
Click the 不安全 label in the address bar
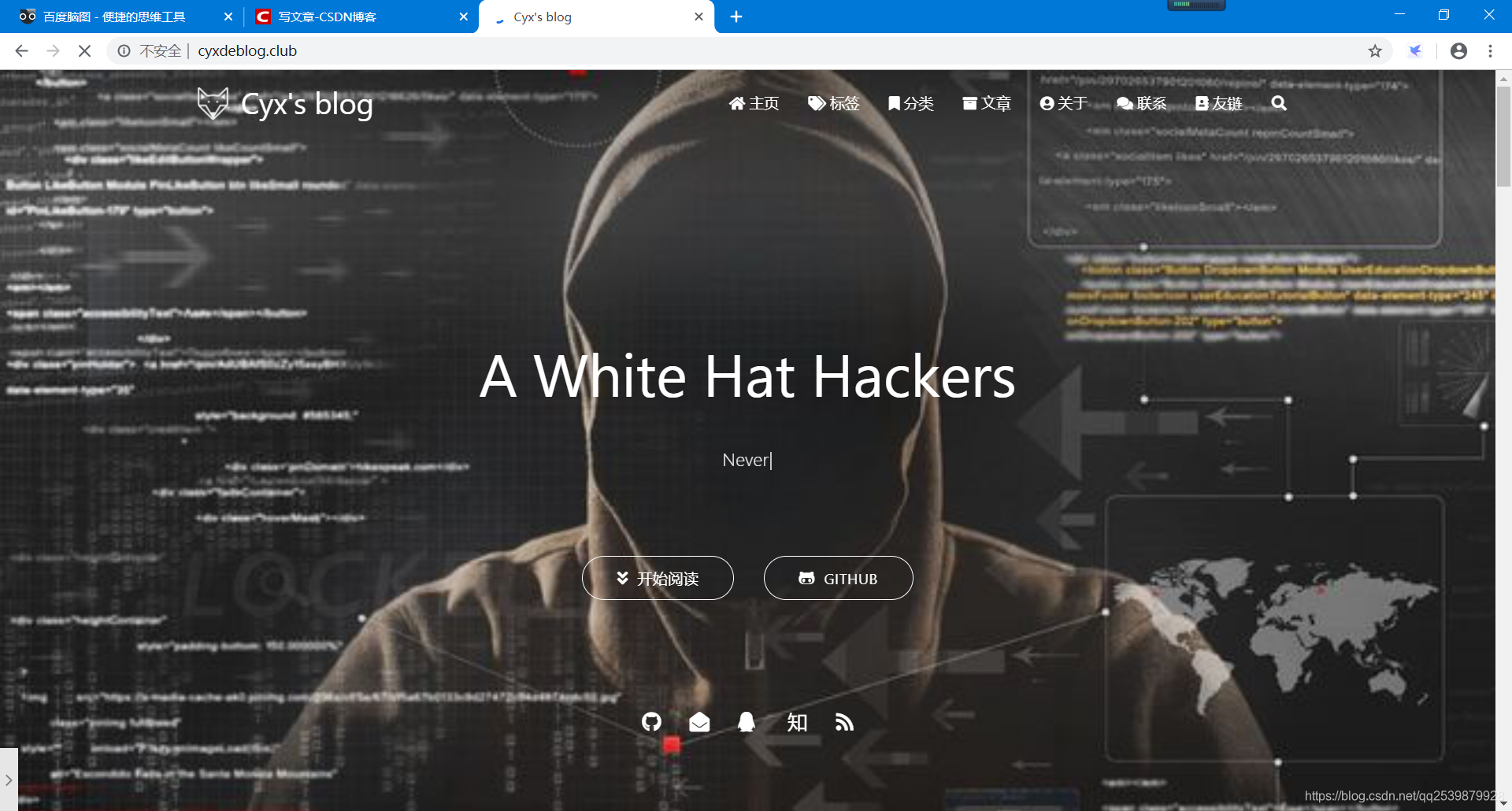click(161, 50)
